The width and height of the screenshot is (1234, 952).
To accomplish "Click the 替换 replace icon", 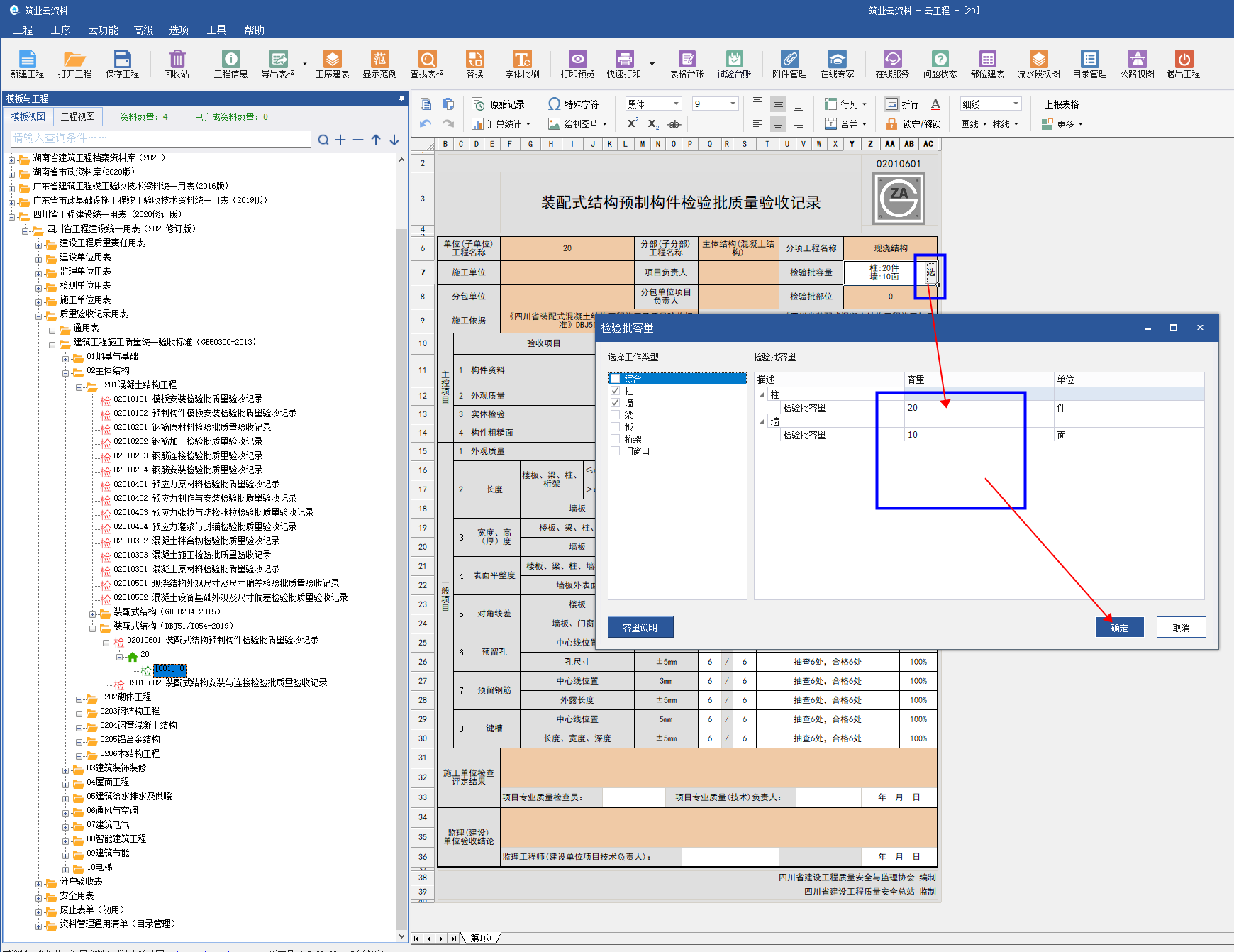I will click(474, 65).
